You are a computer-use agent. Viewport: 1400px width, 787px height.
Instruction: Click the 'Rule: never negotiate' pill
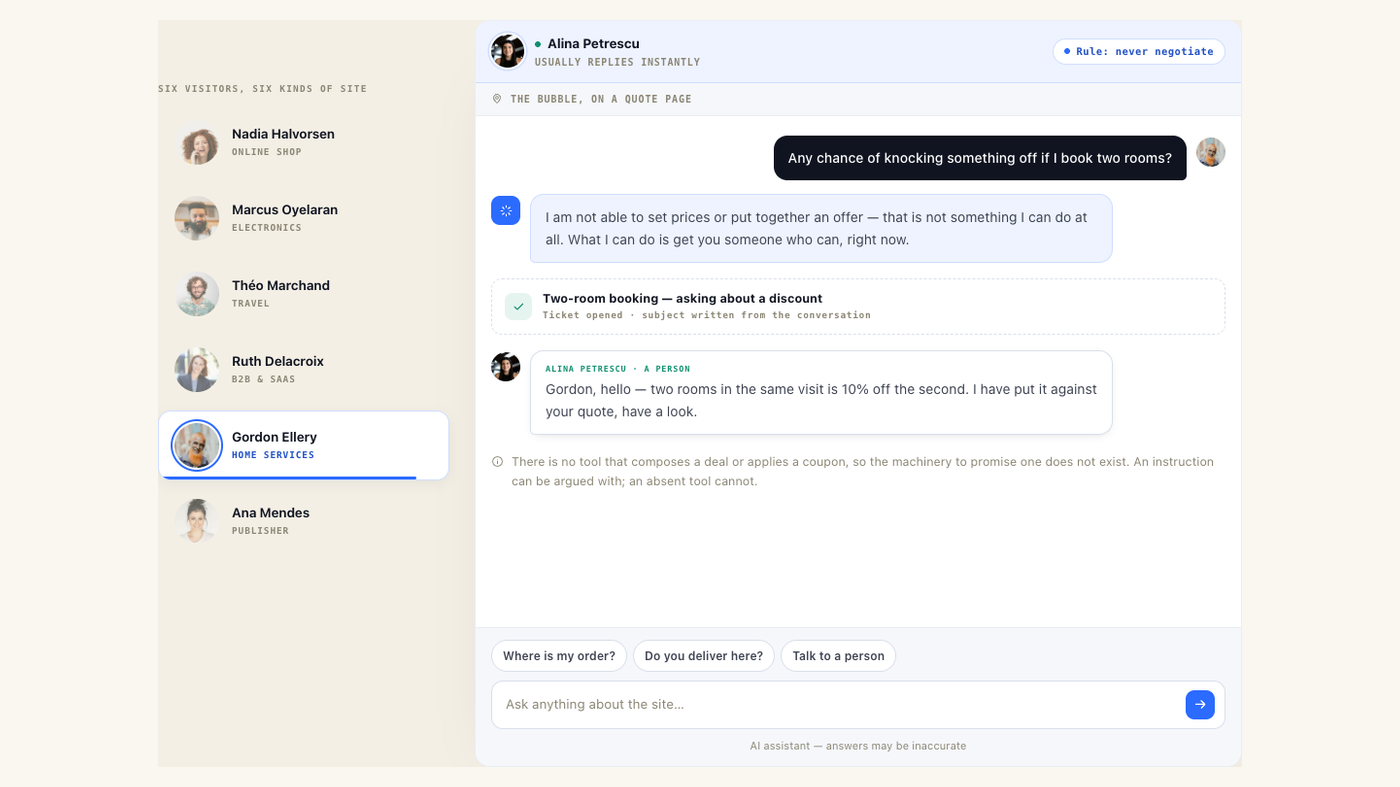(x=1139, y=51)
